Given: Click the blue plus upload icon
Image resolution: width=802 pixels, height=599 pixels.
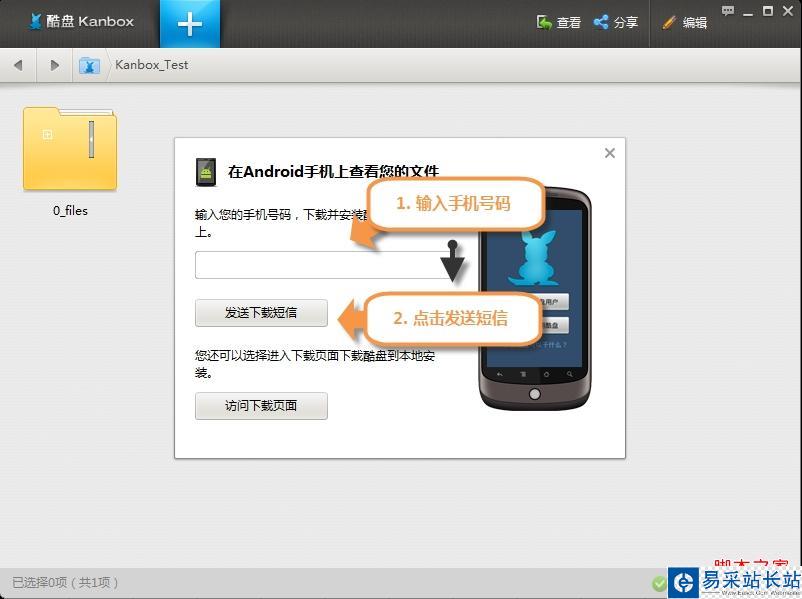Looking at the screenshot, I should (x=189, y=20).
